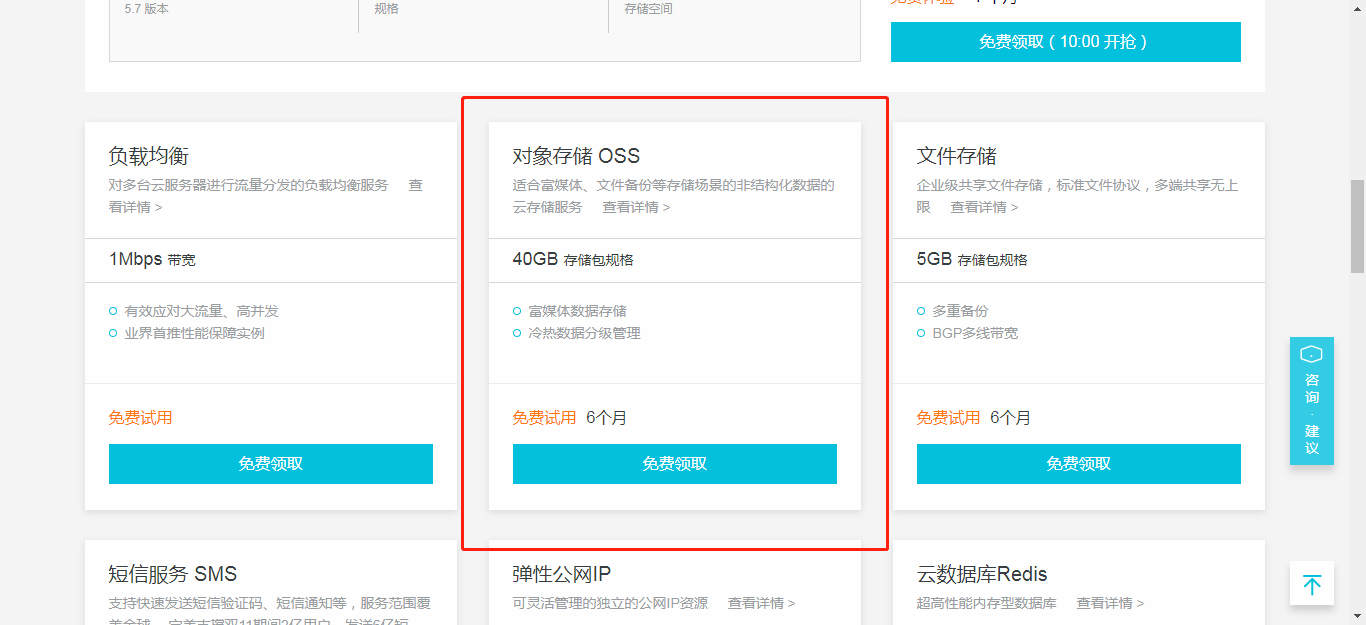
Task: Click the 云数据库Redis card title
Action: click(982, 574)
